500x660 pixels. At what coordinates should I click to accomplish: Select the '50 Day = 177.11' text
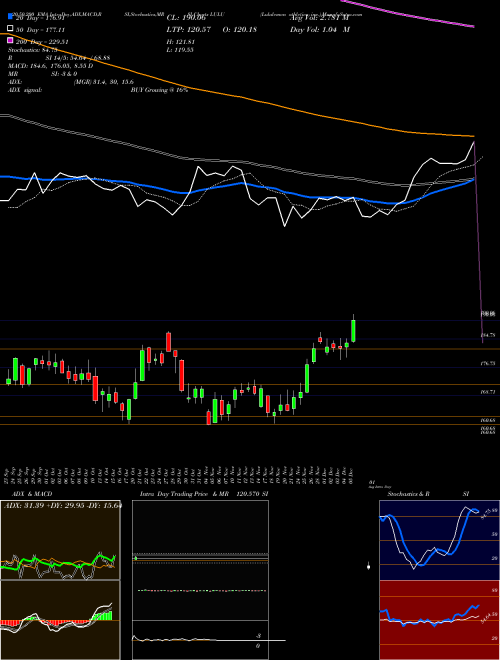pyautogui.click(x=40, y=30)
